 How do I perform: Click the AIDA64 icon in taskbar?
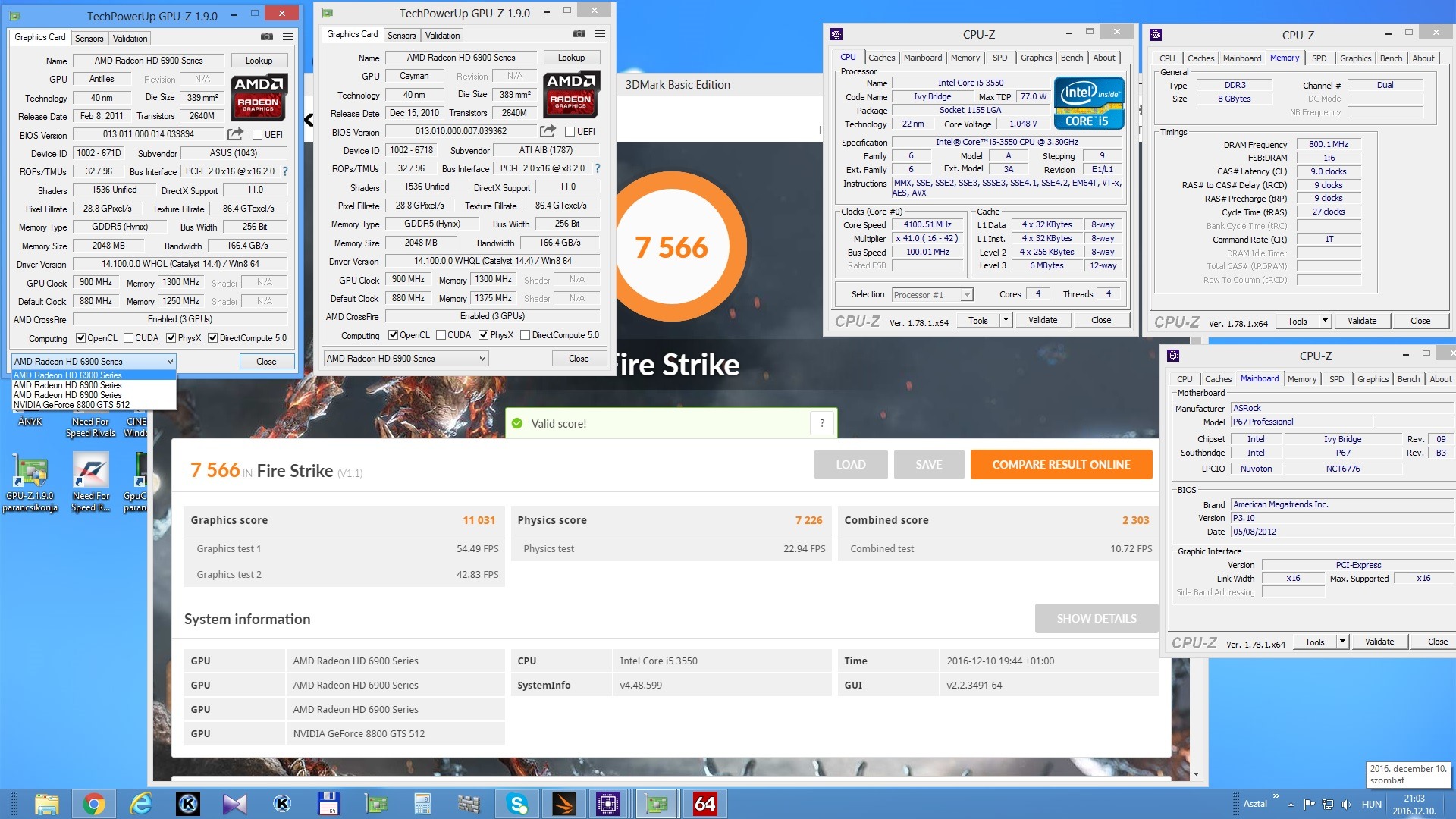click(704, 804)
